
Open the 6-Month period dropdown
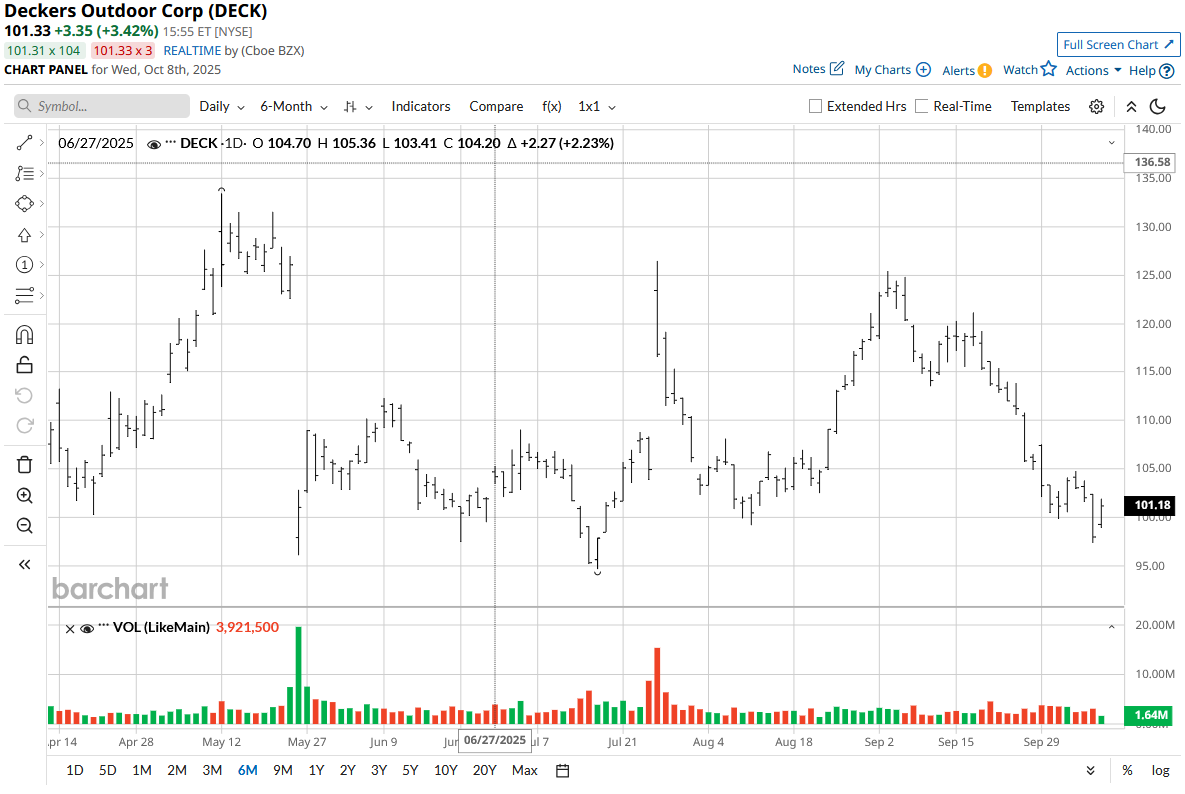pyautogui.click(x=294, y=107)
